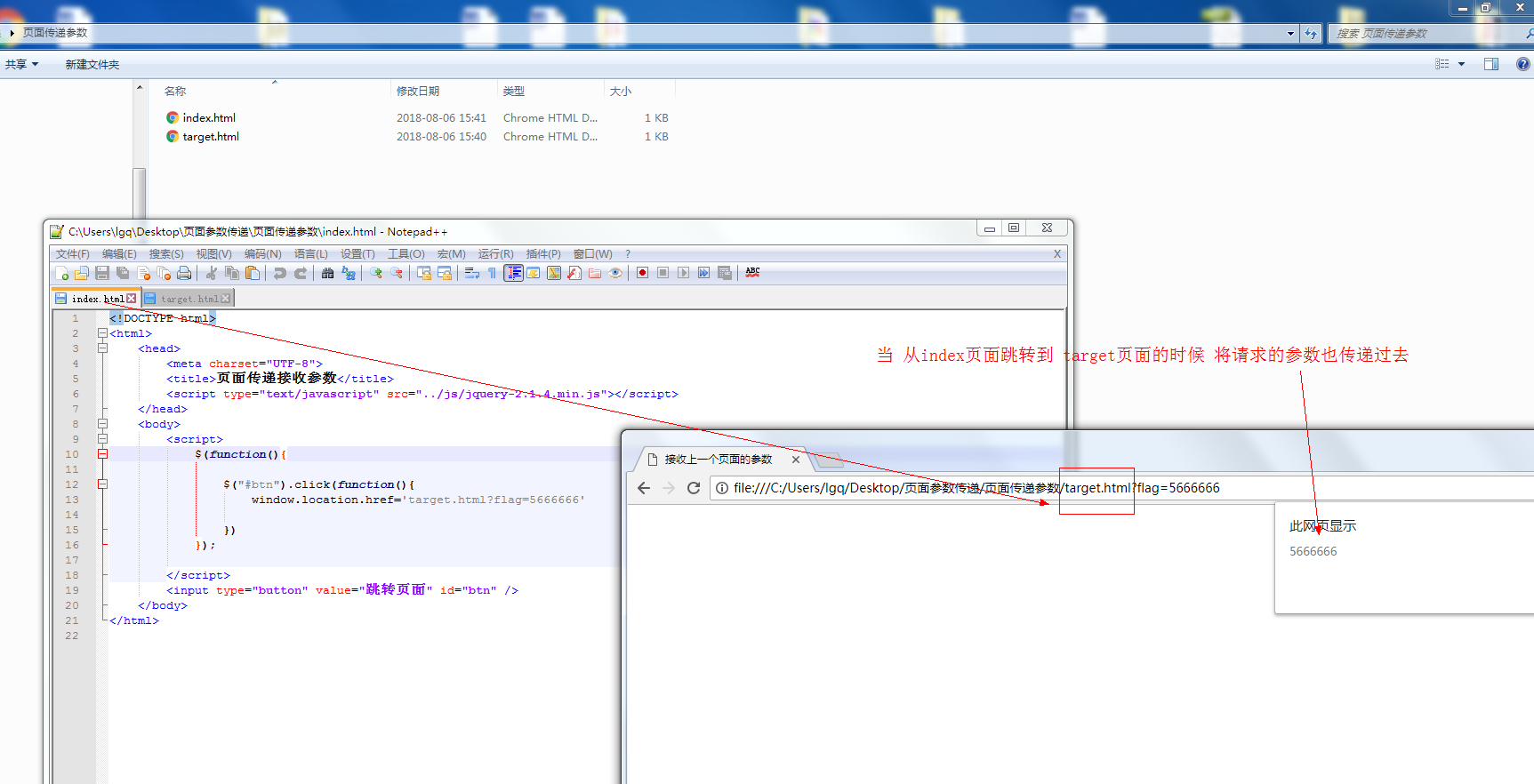Toggle Show All Characters pilcrow icon
The width and height of the screenshot is (1534, 784).
coord(493,273)
